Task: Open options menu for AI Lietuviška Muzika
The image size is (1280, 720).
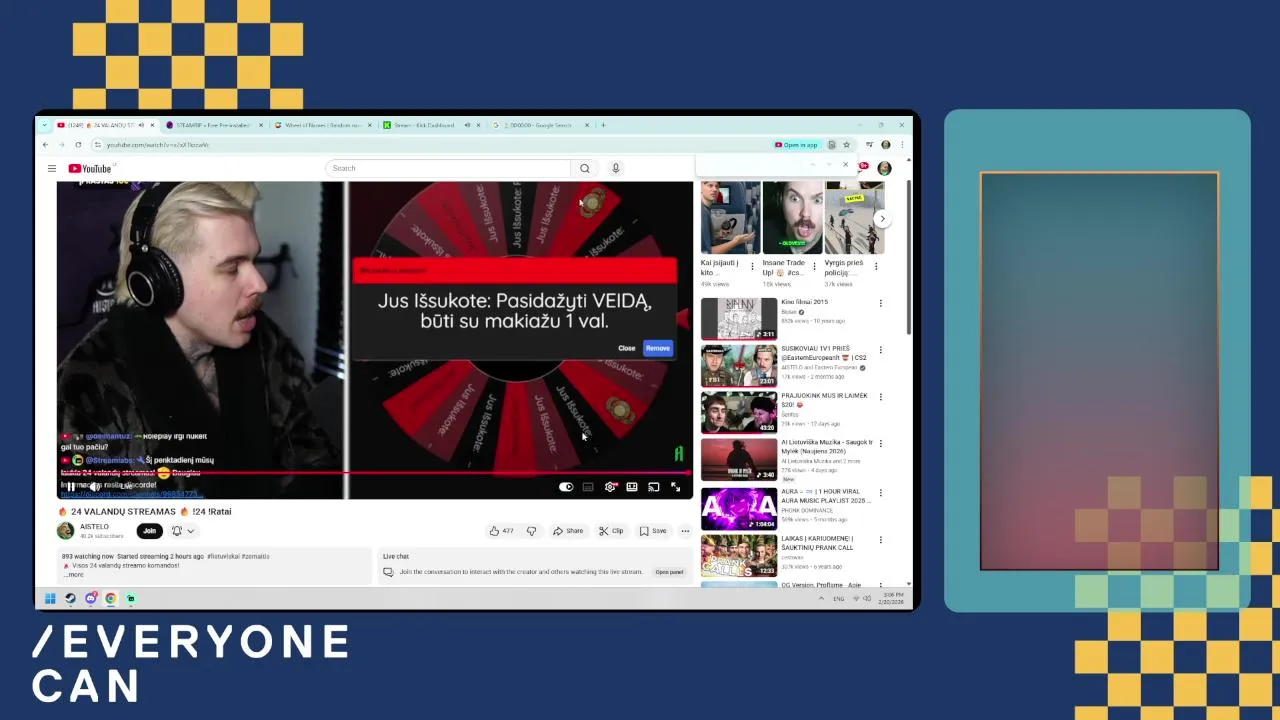Action: (x=881, y=444)
